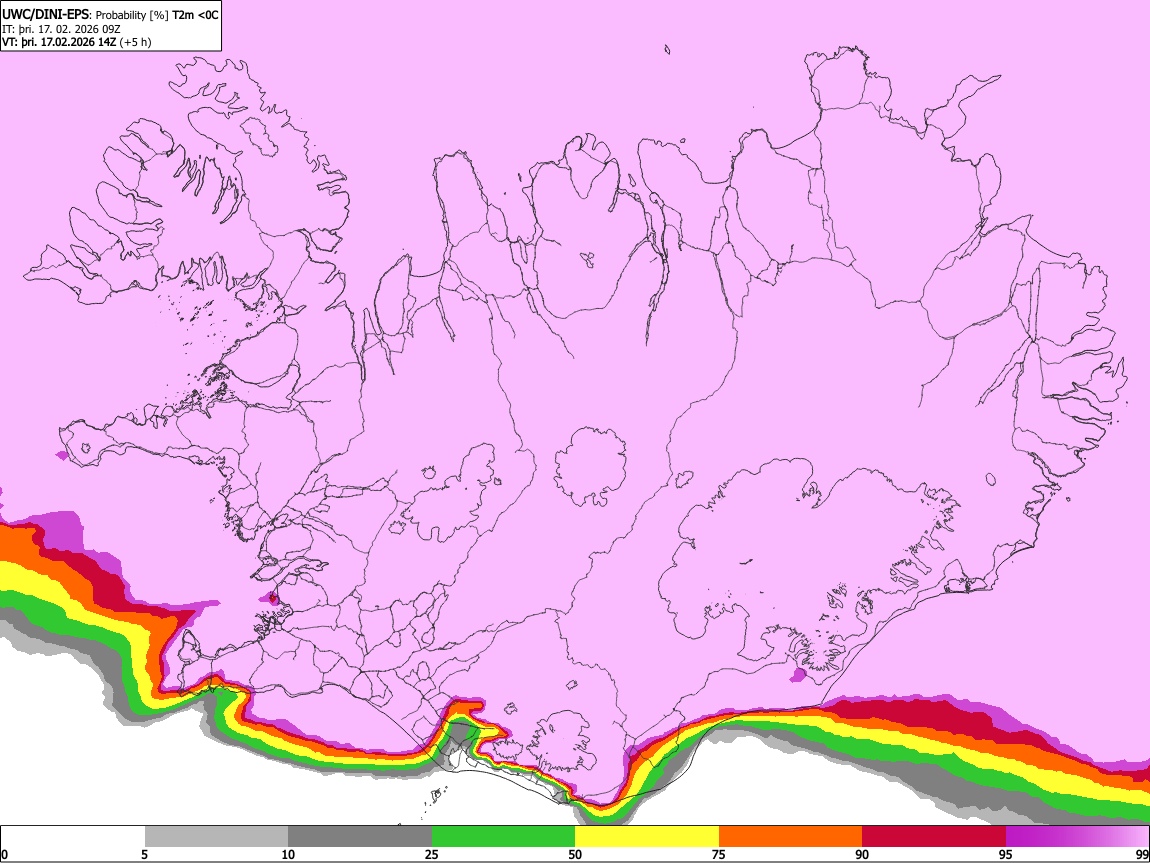Click the yellow 50–75% legend segment
The width and height of the screenshot is (1150, 863).
tap(647, 837)
